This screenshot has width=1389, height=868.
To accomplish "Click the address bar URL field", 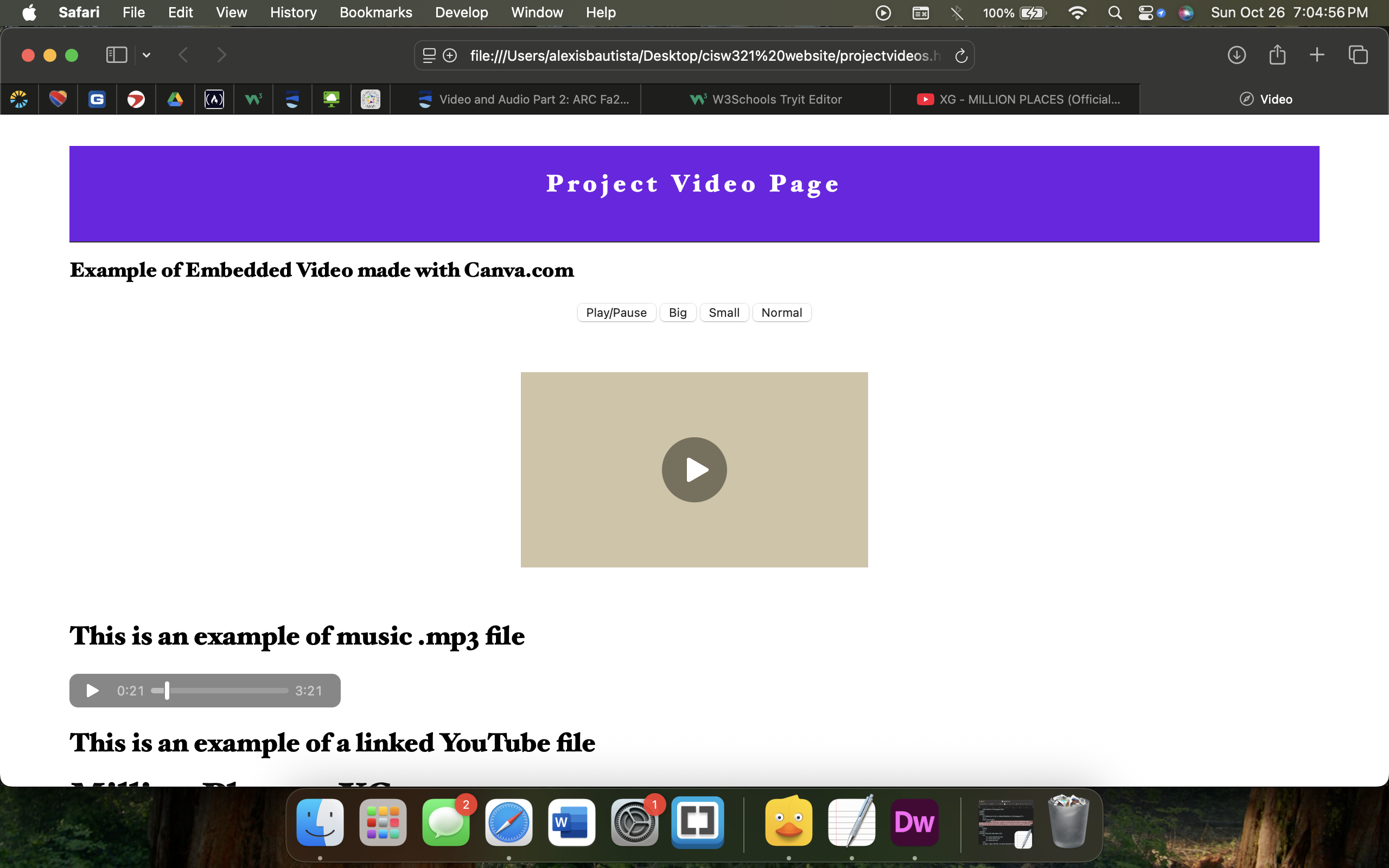I will [705, 56].
